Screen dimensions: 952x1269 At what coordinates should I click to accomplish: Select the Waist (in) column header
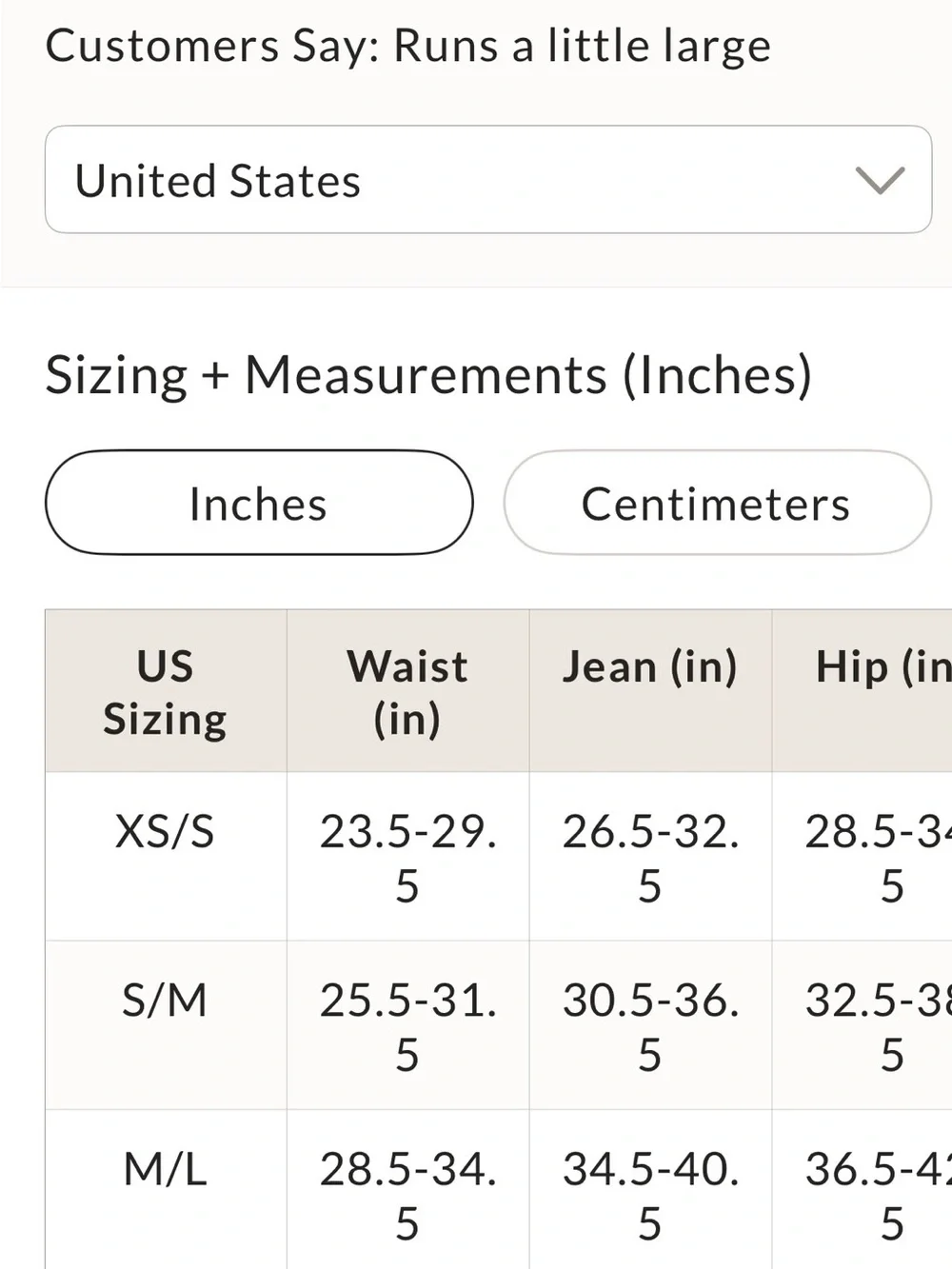407,691
